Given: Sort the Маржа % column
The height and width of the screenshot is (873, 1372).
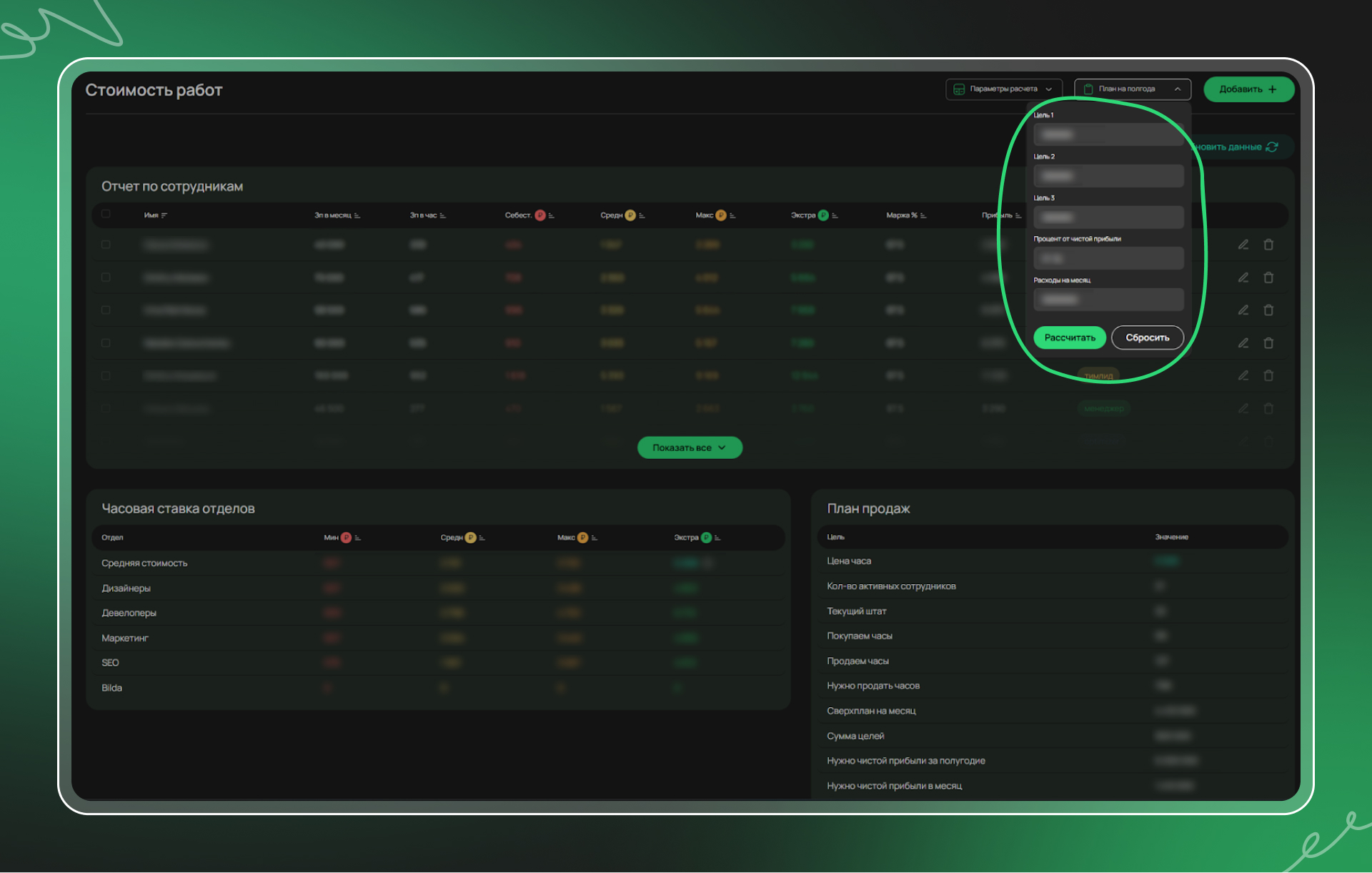Looking at the screenshot, I should pyautogui.click(x=923, y=215).
